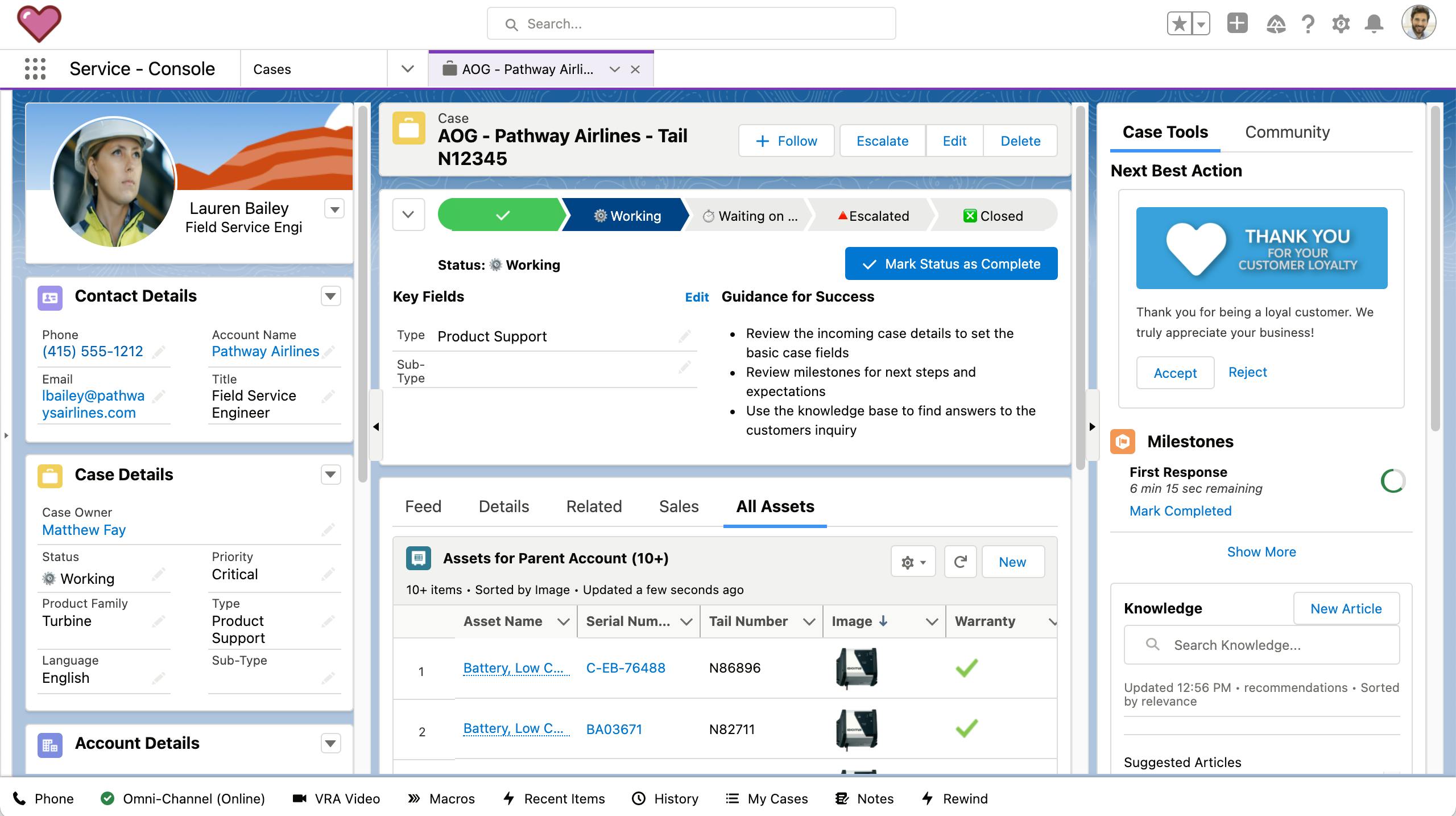Image resolution: width=1456 pixels, height=816 pixels.
Task: Open the help question mark icon
Action: [1308, 24]
